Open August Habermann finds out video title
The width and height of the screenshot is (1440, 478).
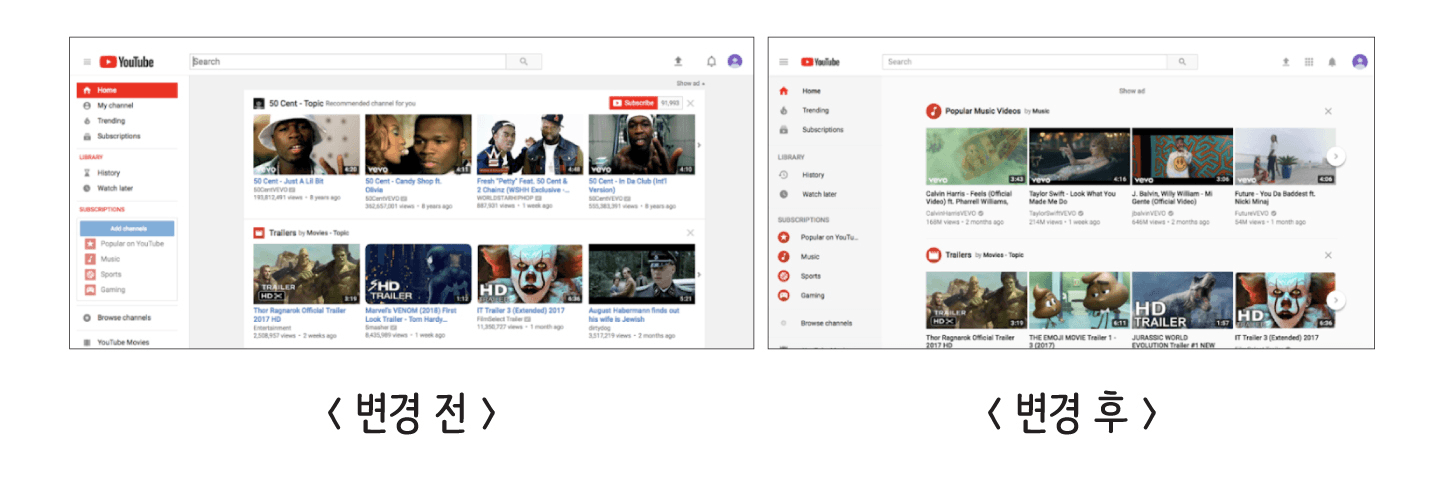[x=634, y=315]
